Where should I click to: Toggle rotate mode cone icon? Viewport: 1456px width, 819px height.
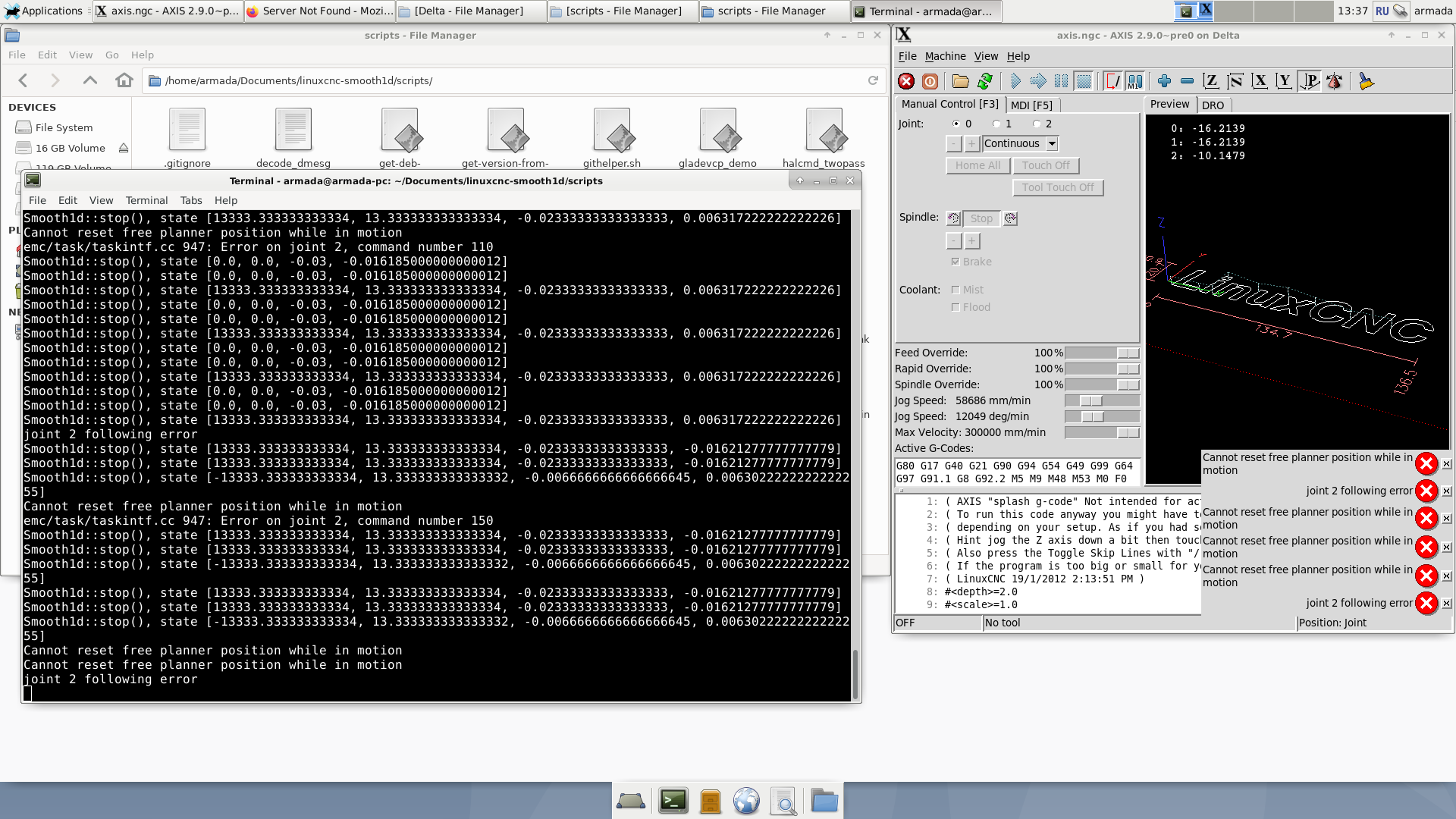click(1335, 81)
